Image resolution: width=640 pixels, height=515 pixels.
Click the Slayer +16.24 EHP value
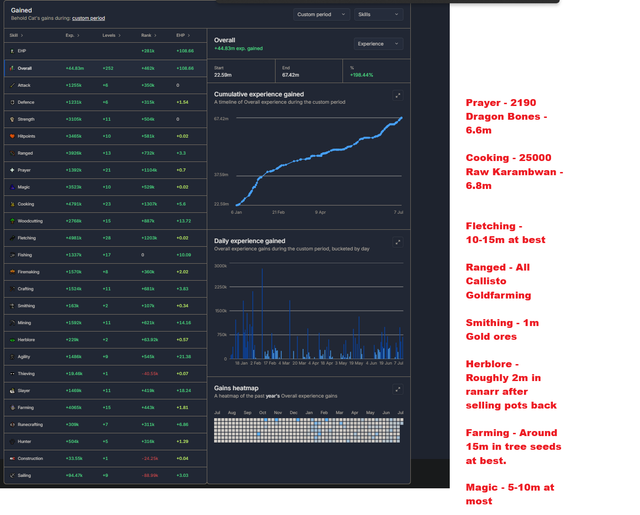click(x=183, y=391)
